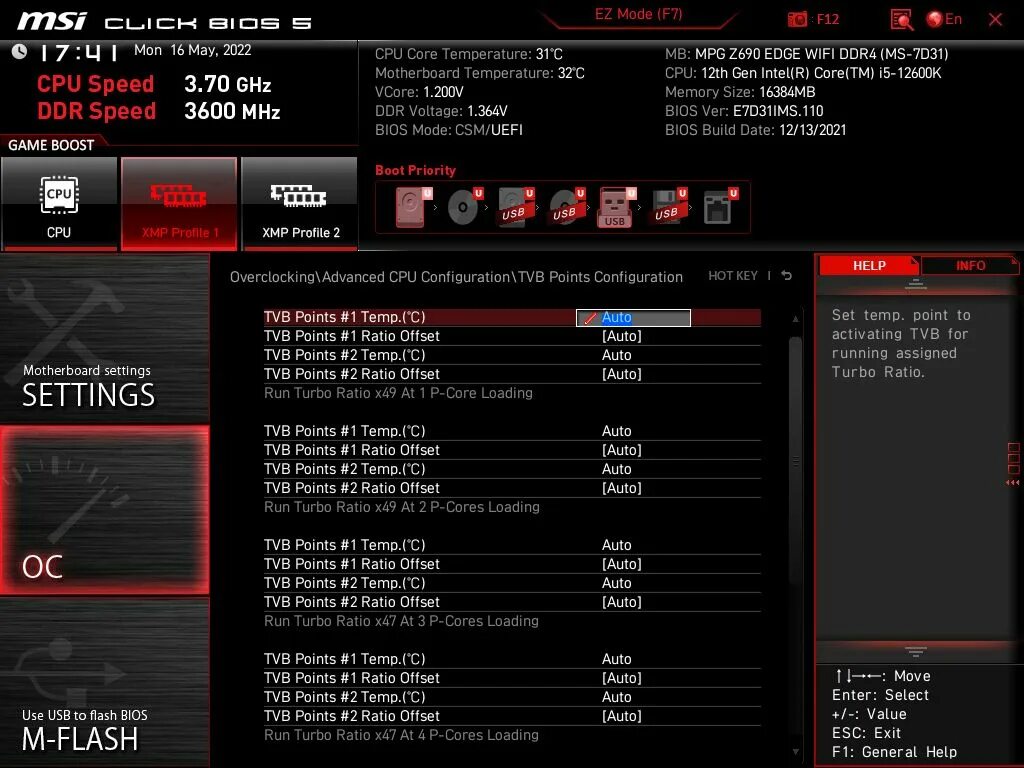Image resolution: width=1024 pixels, height=768 pixels.
Task: Click the DDR Speed value '3600 MHz'
Action: tap(232, 111)
